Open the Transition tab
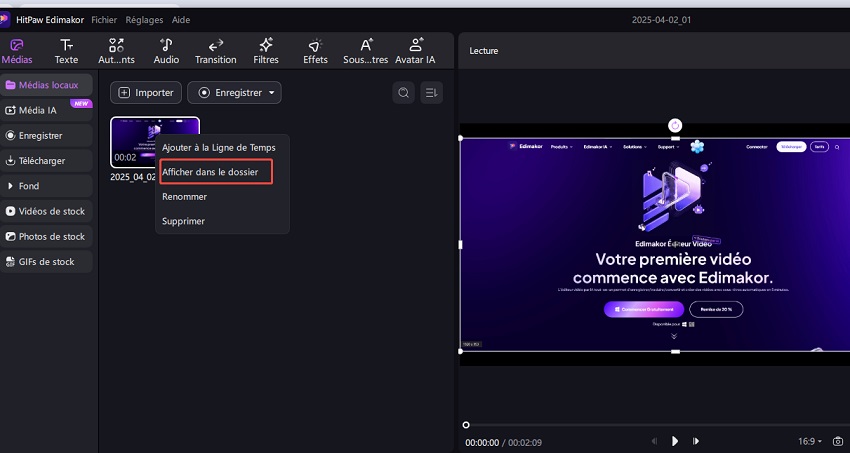The image size is (850, 453). (x=215, y=51)
